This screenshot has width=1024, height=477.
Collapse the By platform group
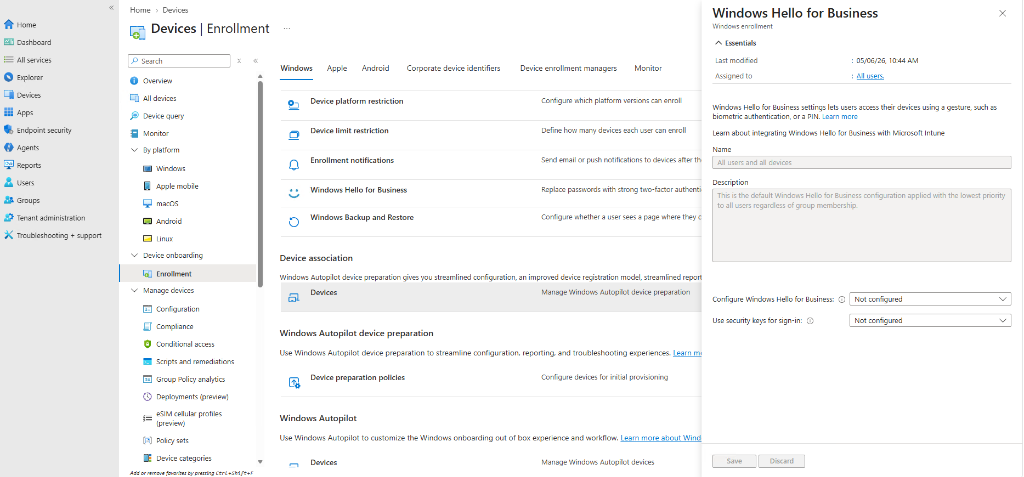click(135, 150)
